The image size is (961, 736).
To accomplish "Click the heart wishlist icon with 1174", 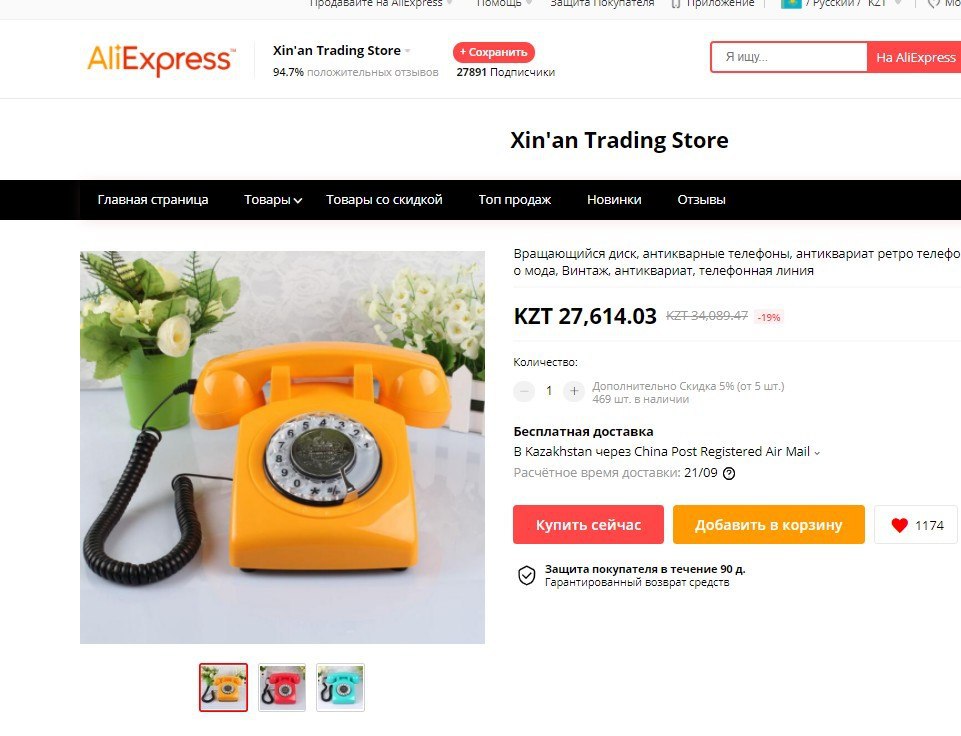I will click(916, 525).
